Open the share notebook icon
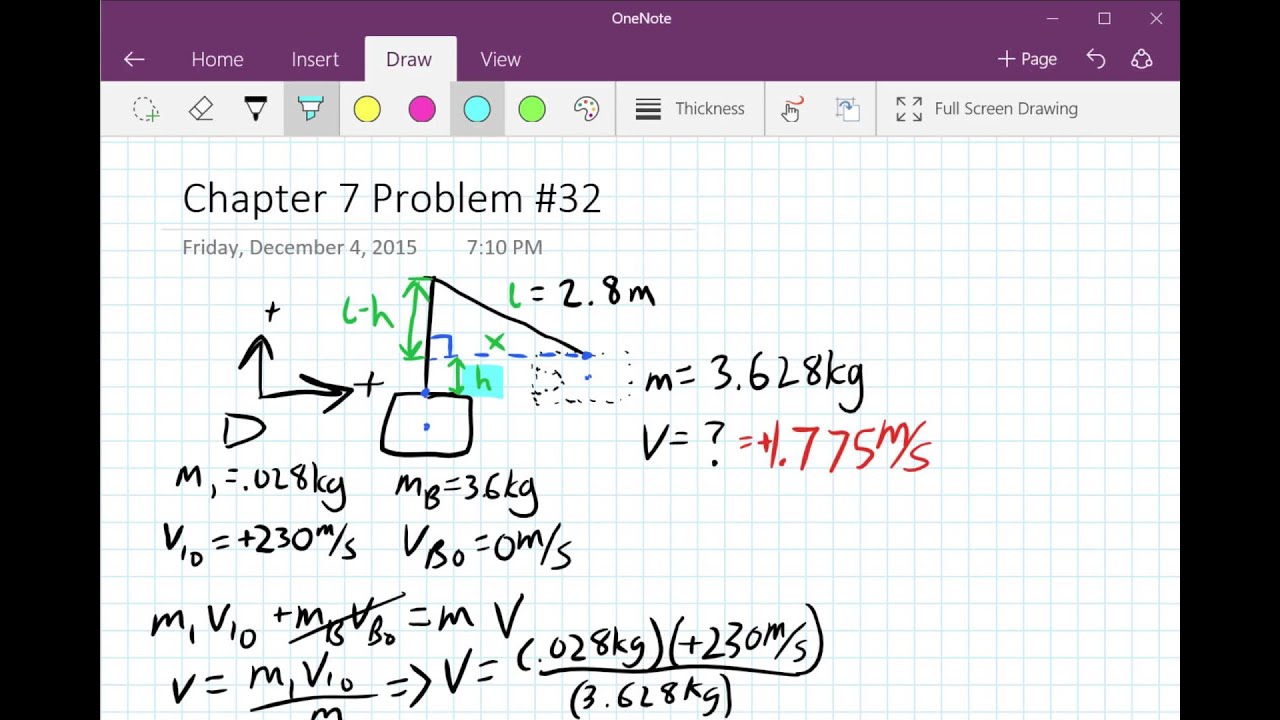This screenshot has height=720, width=1280. pos(1142,59)
